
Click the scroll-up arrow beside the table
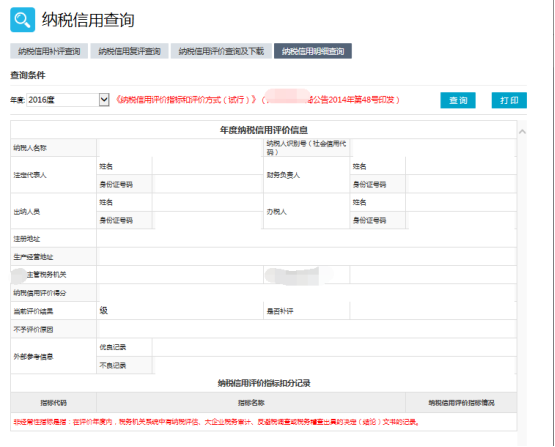[x=522, y=132]
